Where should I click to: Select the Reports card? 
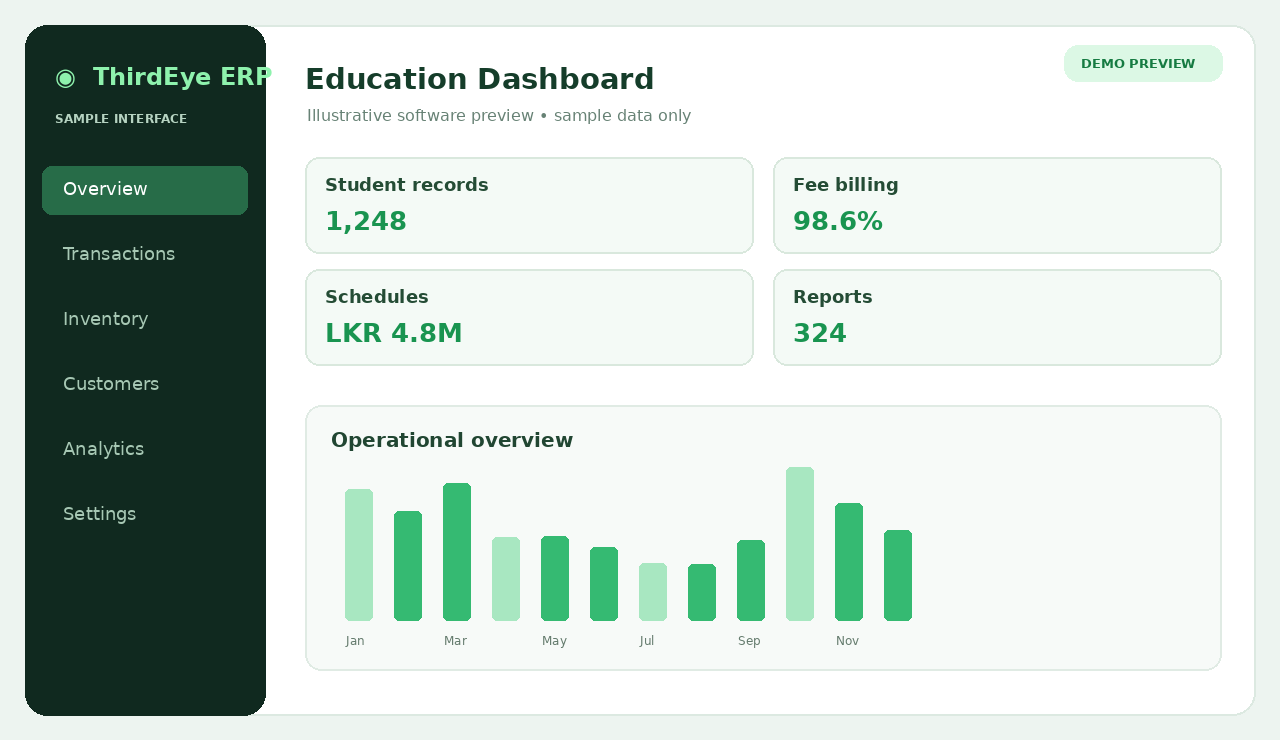pyautogui.click(x=997, y=318)
